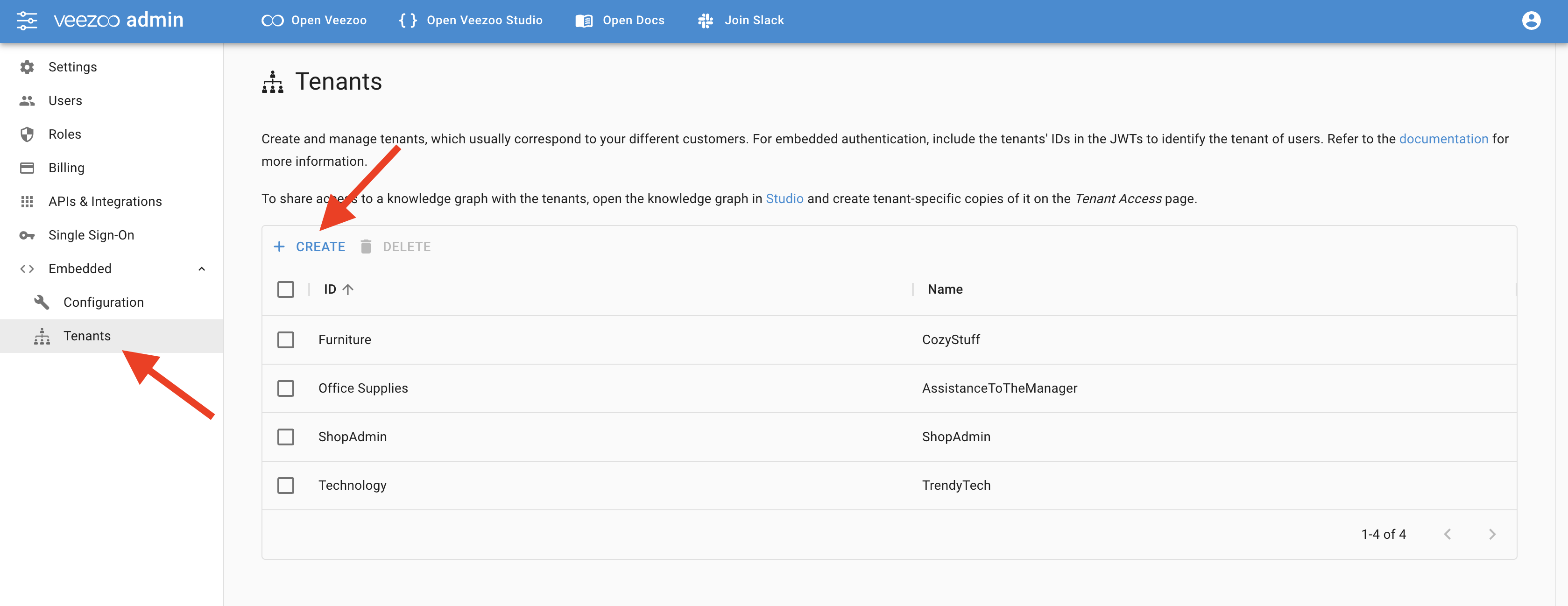Open the Roles page
The image size is (1568, 606).
point(64,134)
